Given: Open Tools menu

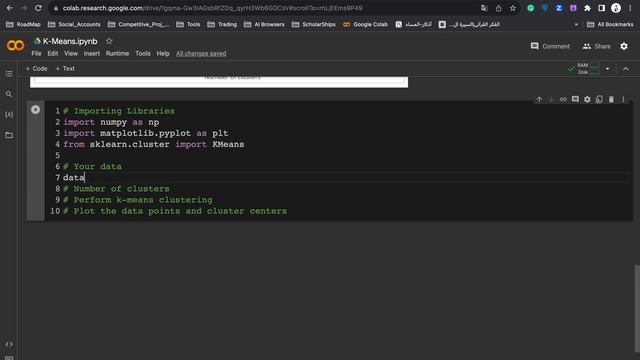Looking at the screenshot, I should [143, 53].
